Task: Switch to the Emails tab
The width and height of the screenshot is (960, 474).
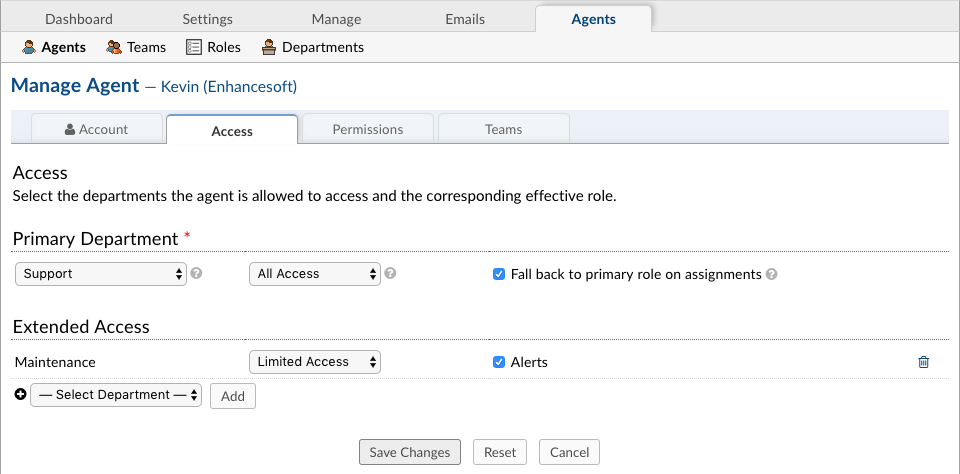Action: click(465, 19)
